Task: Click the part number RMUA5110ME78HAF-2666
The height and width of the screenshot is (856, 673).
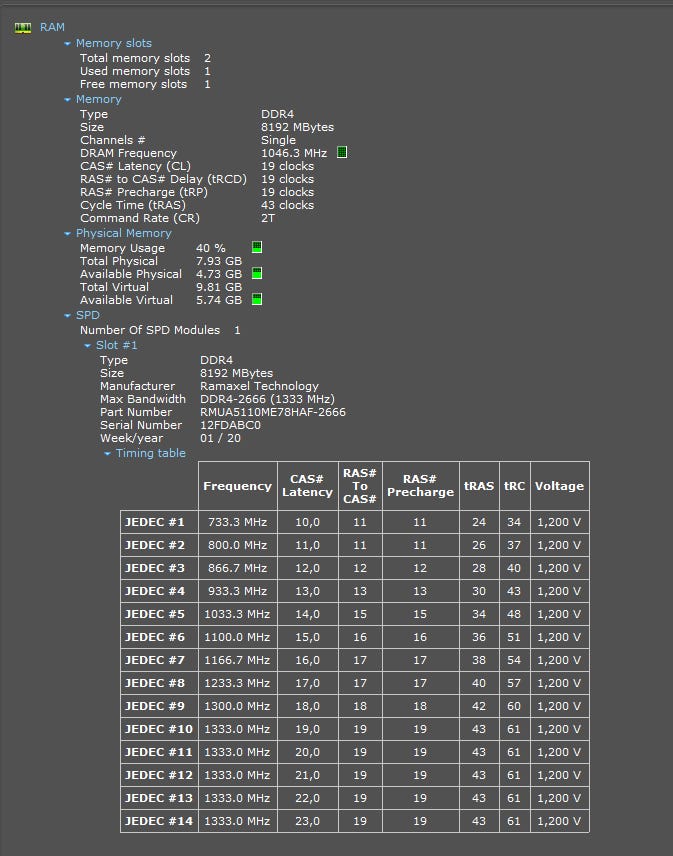Action: (273, 412)
